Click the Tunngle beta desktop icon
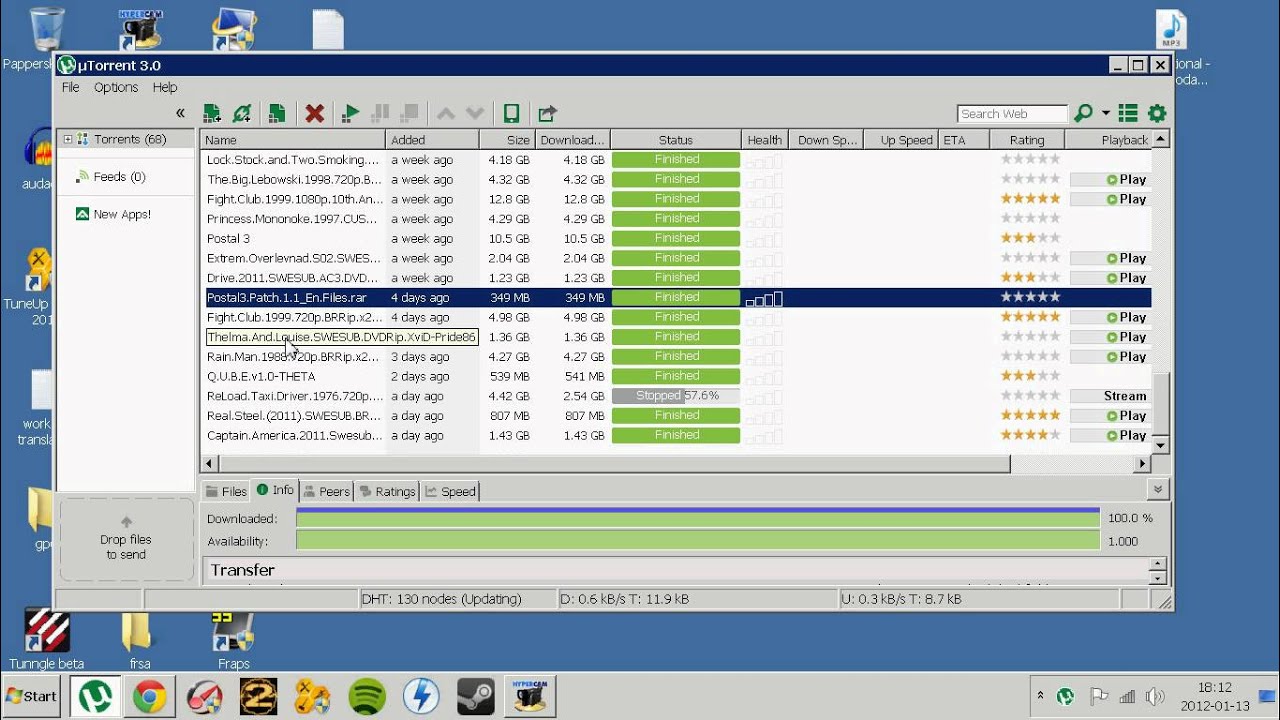1280x720 pixels. tap(46, 640)
